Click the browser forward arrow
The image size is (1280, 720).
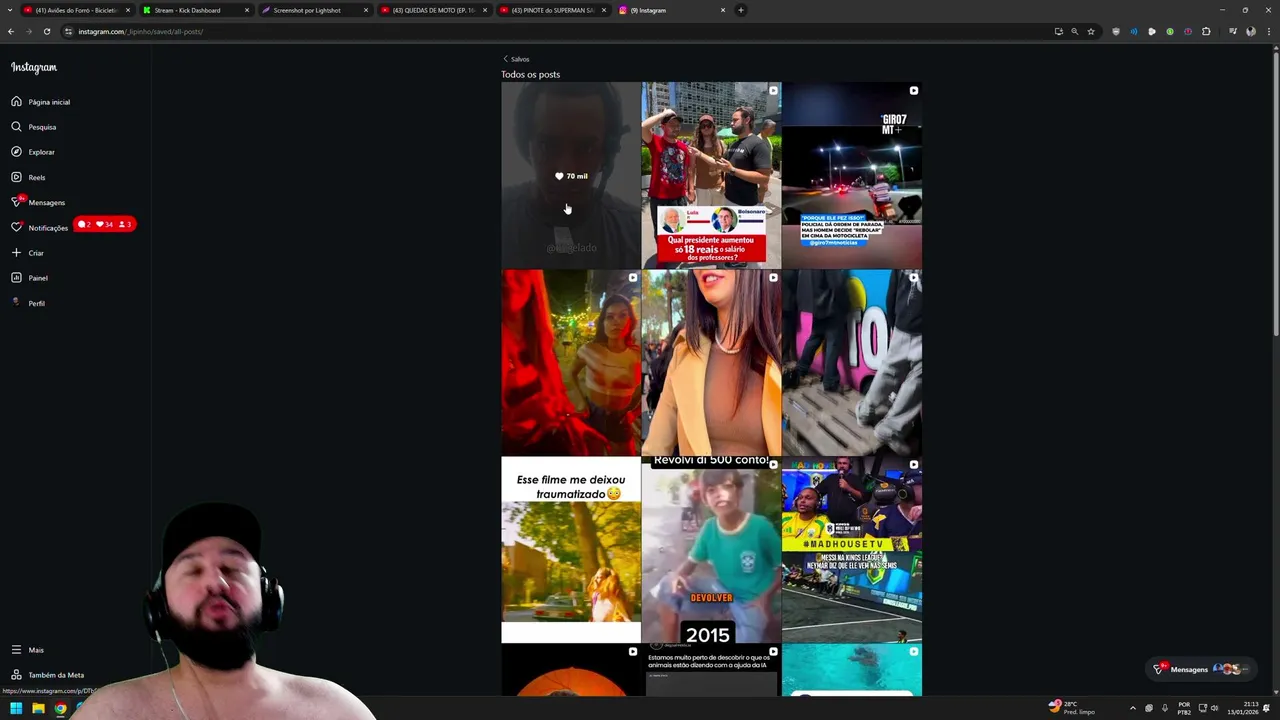click(28, 31)
